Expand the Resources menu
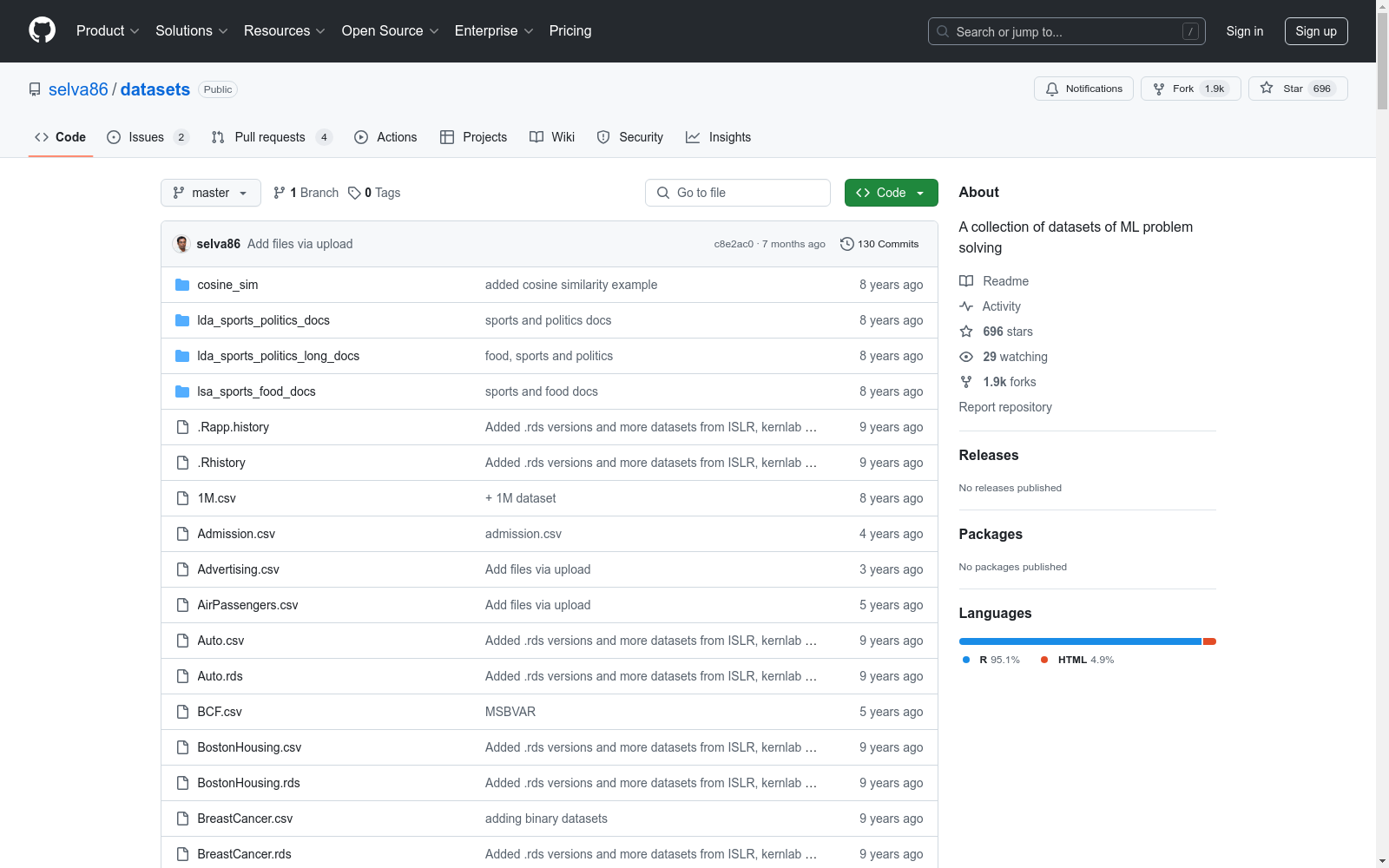 pyautogui.click(x=285, y=31)
